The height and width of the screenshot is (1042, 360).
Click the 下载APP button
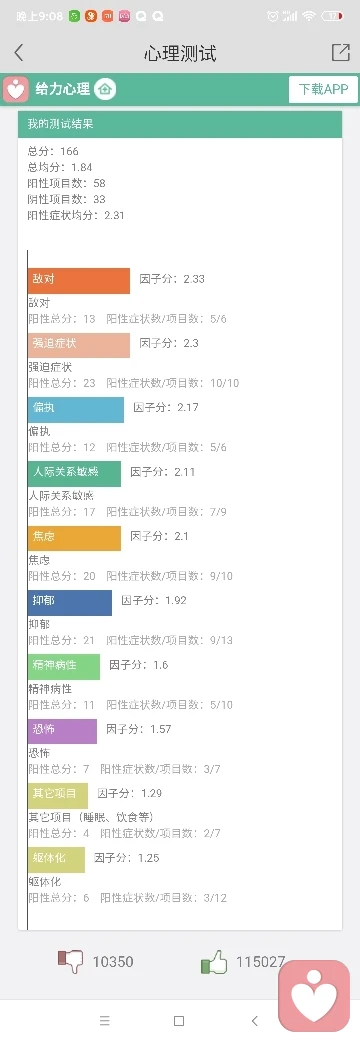pos(323,89)
